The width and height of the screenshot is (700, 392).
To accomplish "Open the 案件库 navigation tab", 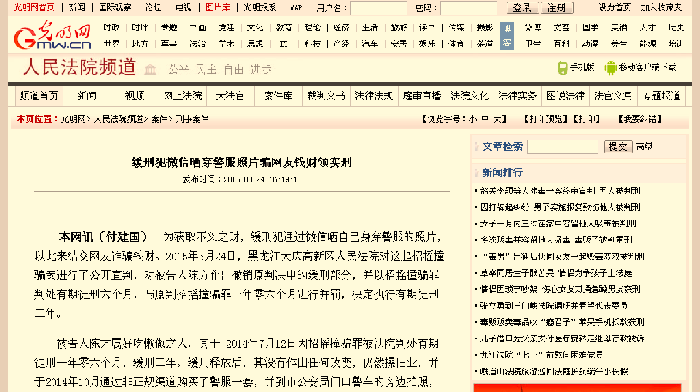I will [278, 96].
